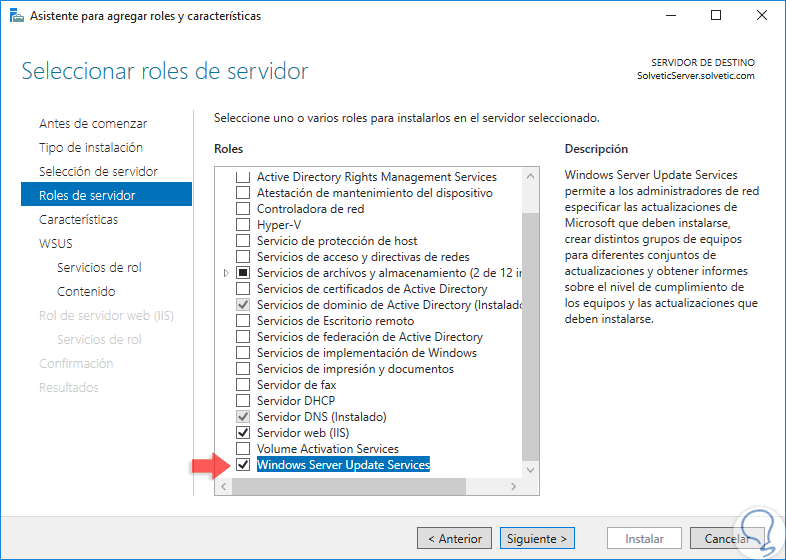This screenshot has width=786, height=560.
Task: Click horizontal scroll right arrow in roles list
Action: click(513, 486)
